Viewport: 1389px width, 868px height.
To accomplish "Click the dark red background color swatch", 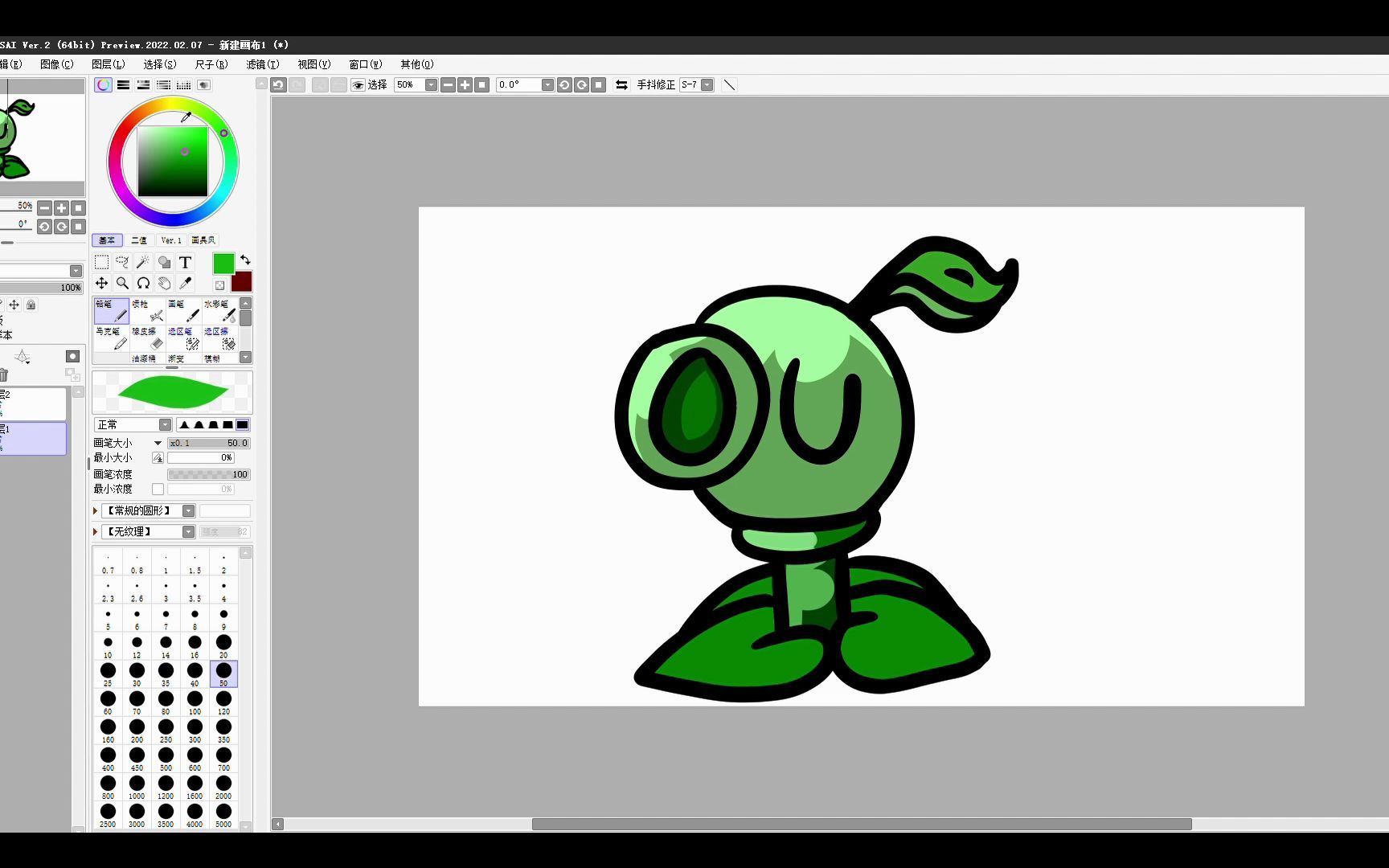I will [x=242, y=281].
